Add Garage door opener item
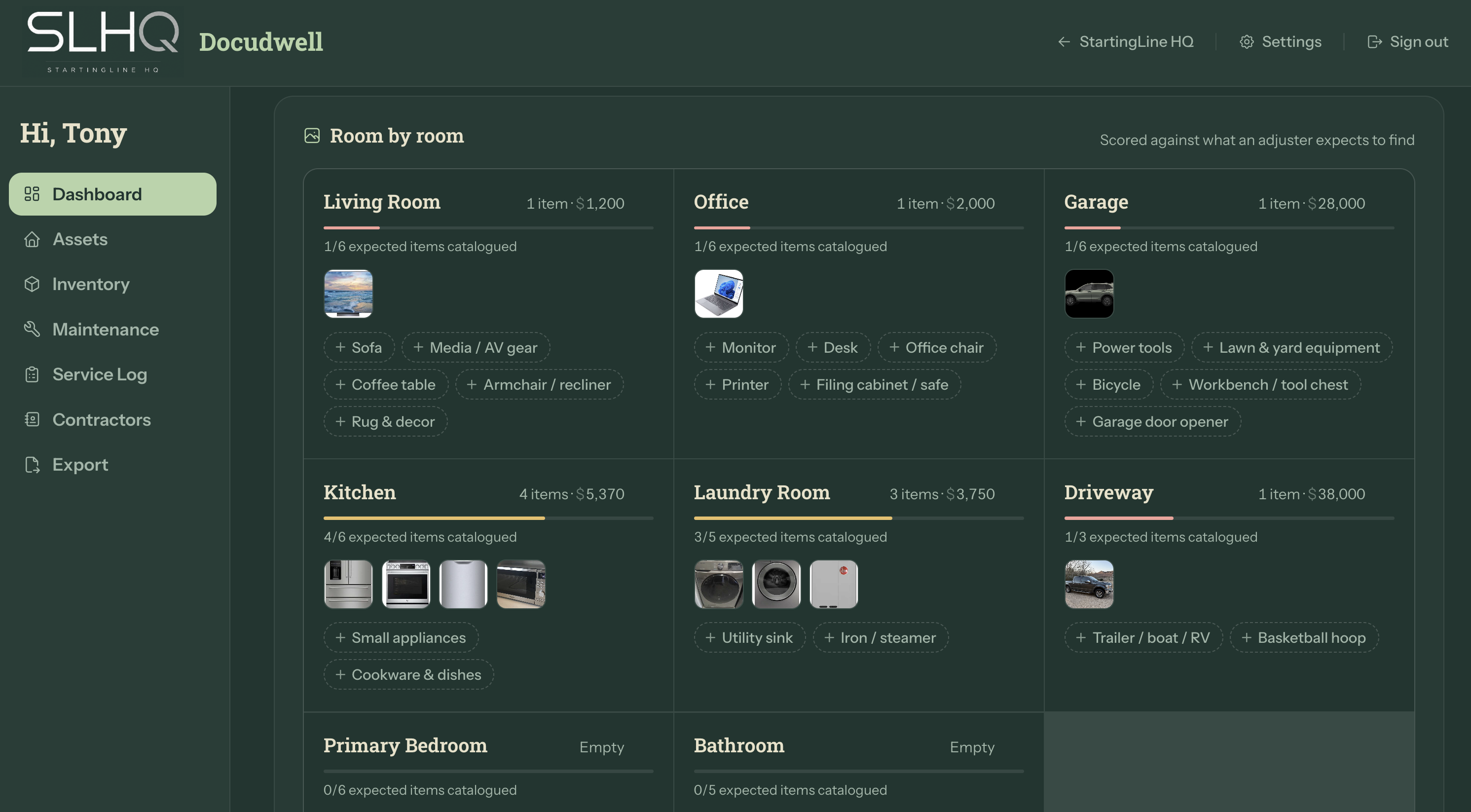Screen dimensions: 1471x812 point(1153,421)
